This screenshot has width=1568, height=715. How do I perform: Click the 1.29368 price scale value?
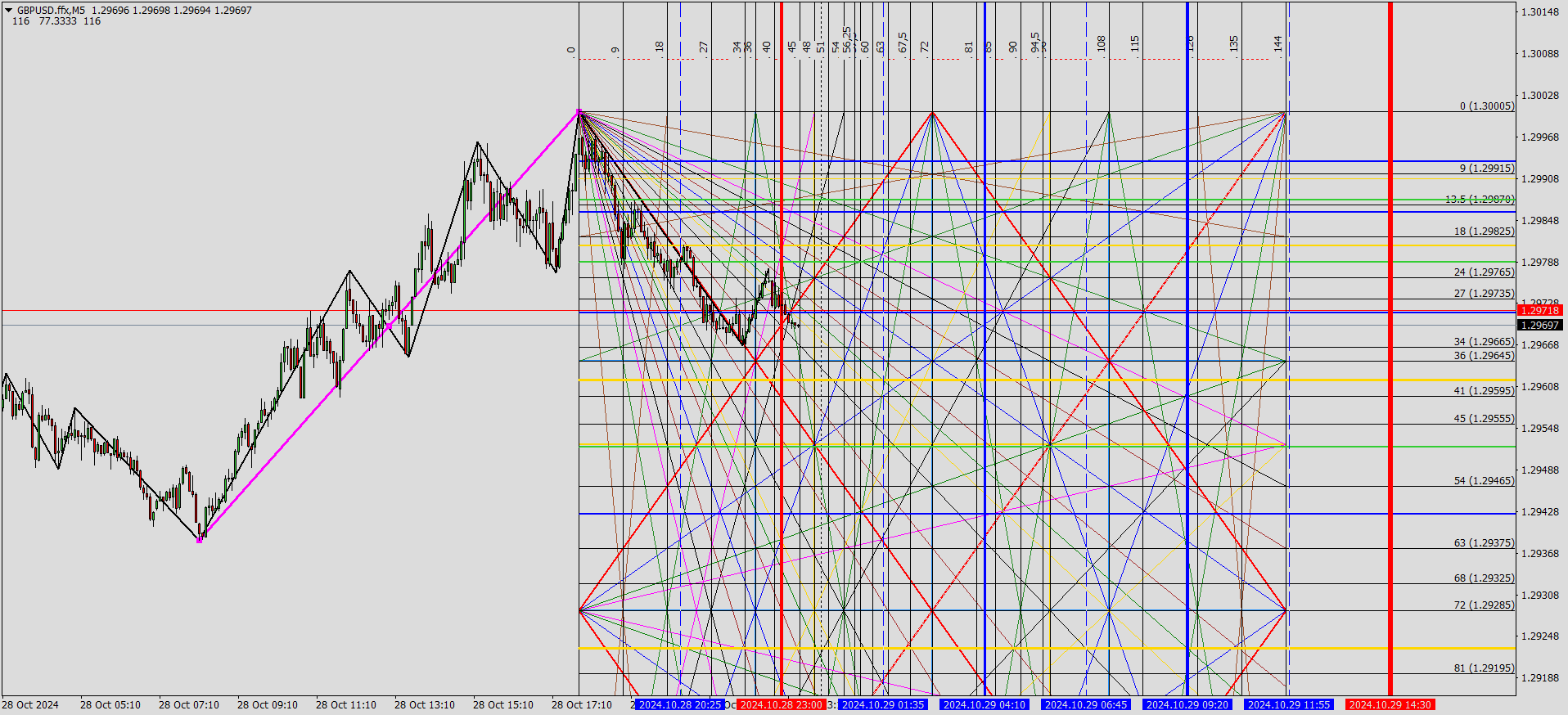pos(1540,554)
